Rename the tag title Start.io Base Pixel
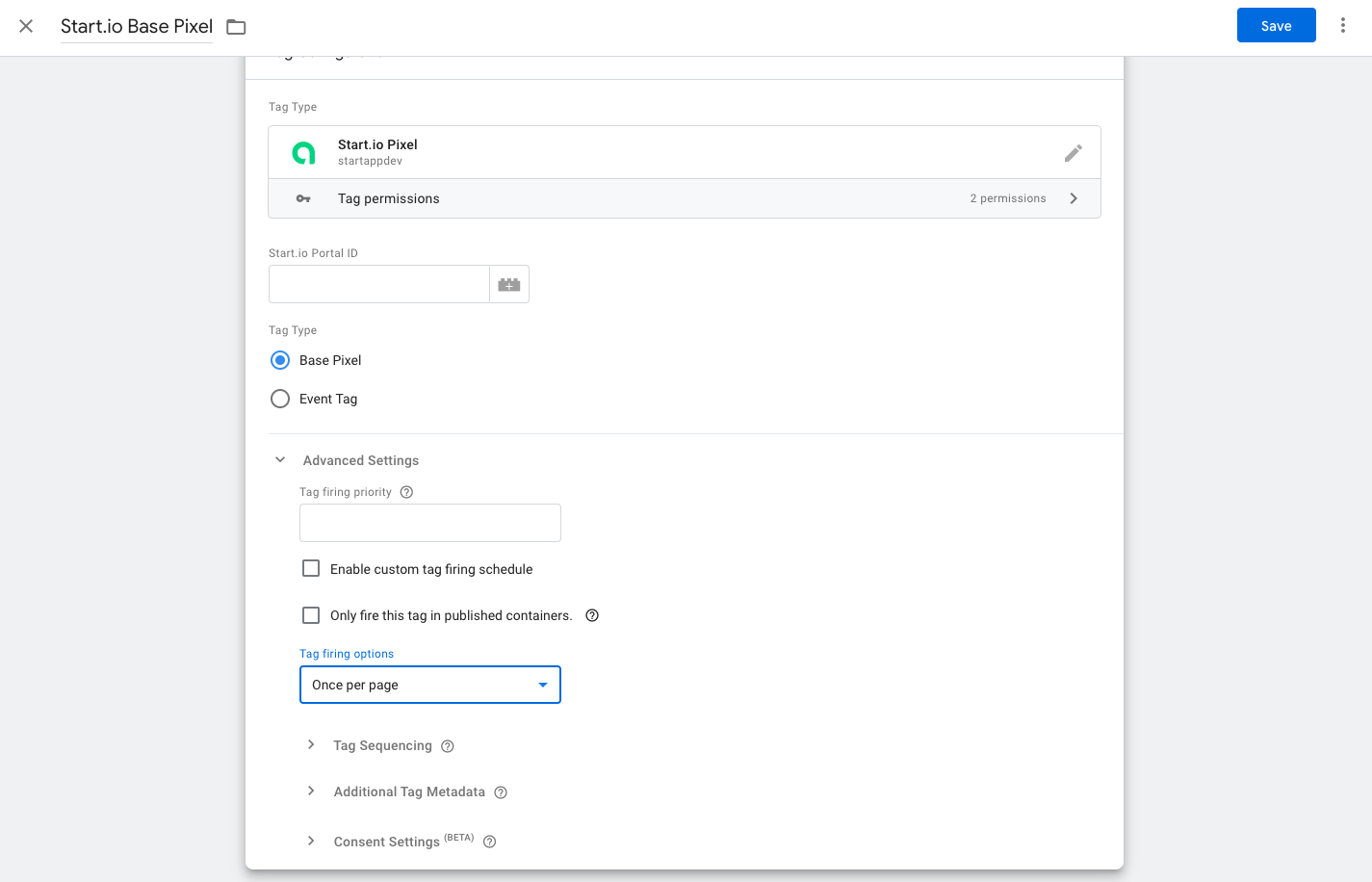 pyautogui.click(x=137, y=26)
